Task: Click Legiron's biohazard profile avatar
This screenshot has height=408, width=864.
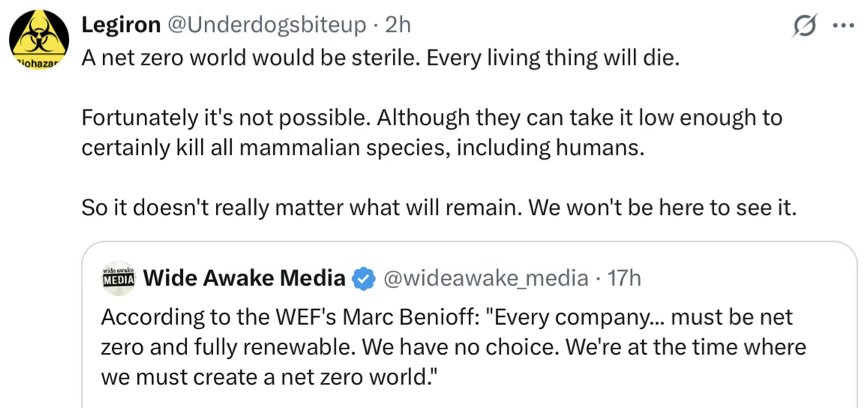Action: pyautogui.click(x=37, y=44)
